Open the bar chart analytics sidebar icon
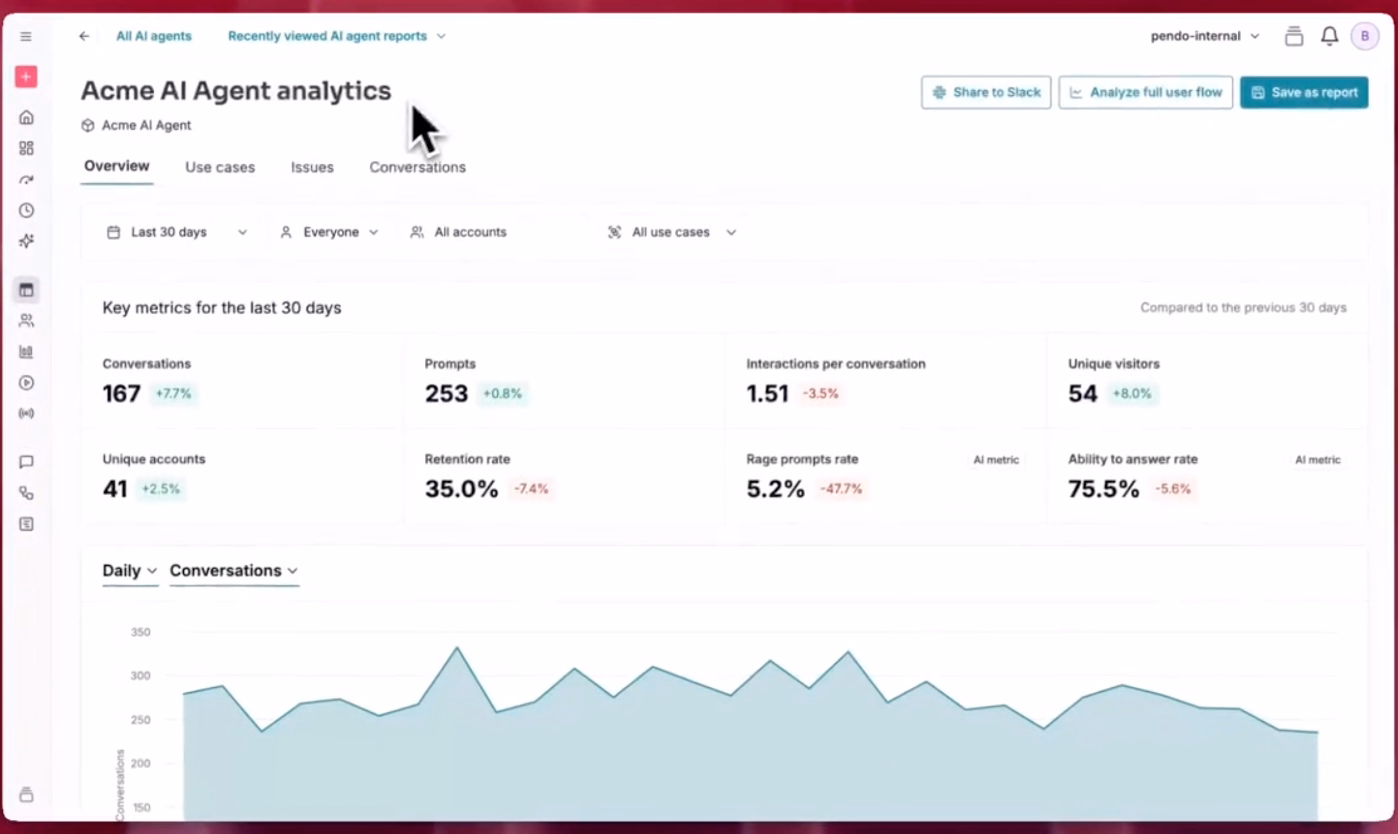This screenshot has width=1398, height=834. tap(26, 352)
